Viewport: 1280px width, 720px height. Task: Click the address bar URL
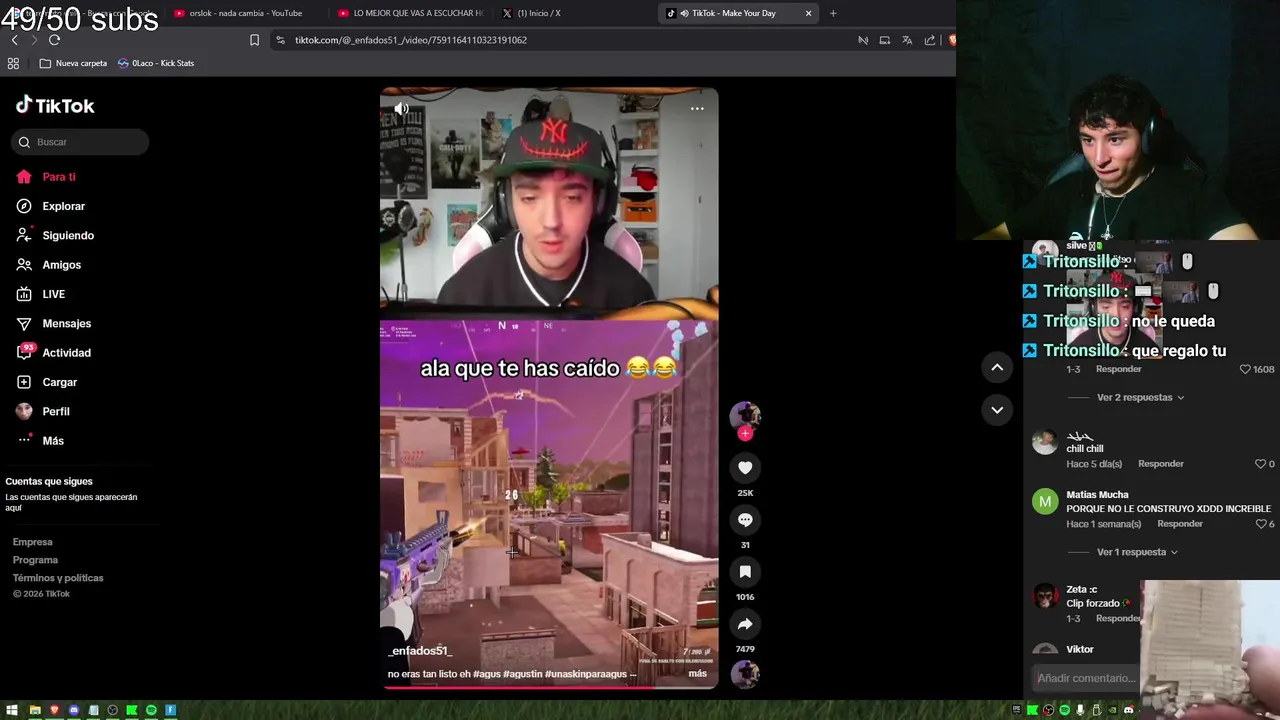[411, 40]
